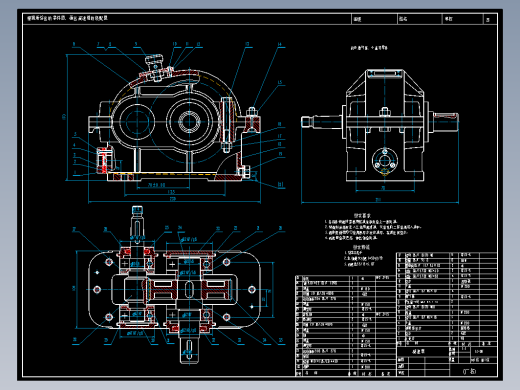Click the output shaft keyway below the plan view
This screenshot has width=520, height=390.
point(189,350)
